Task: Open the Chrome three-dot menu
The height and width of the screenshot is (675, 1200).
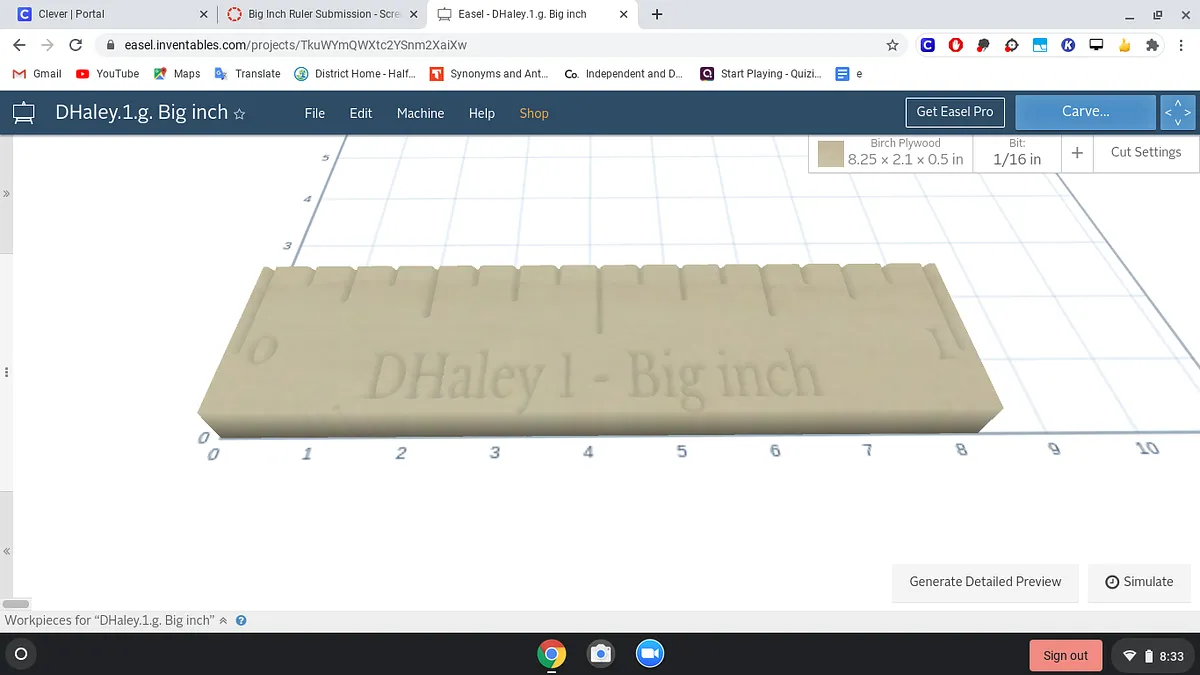Action: [1181, 45]
